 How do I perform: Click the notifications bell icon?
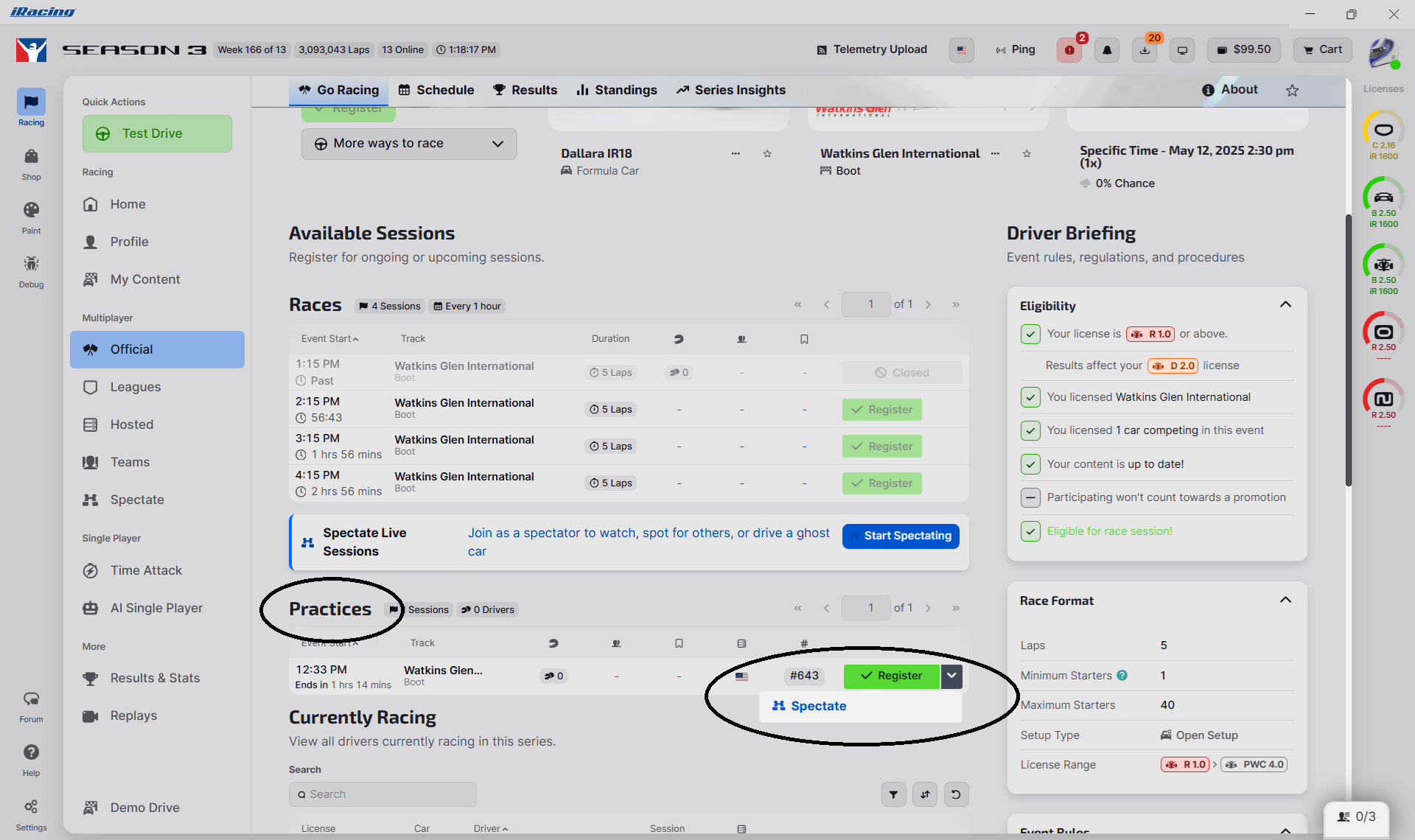1107,50
